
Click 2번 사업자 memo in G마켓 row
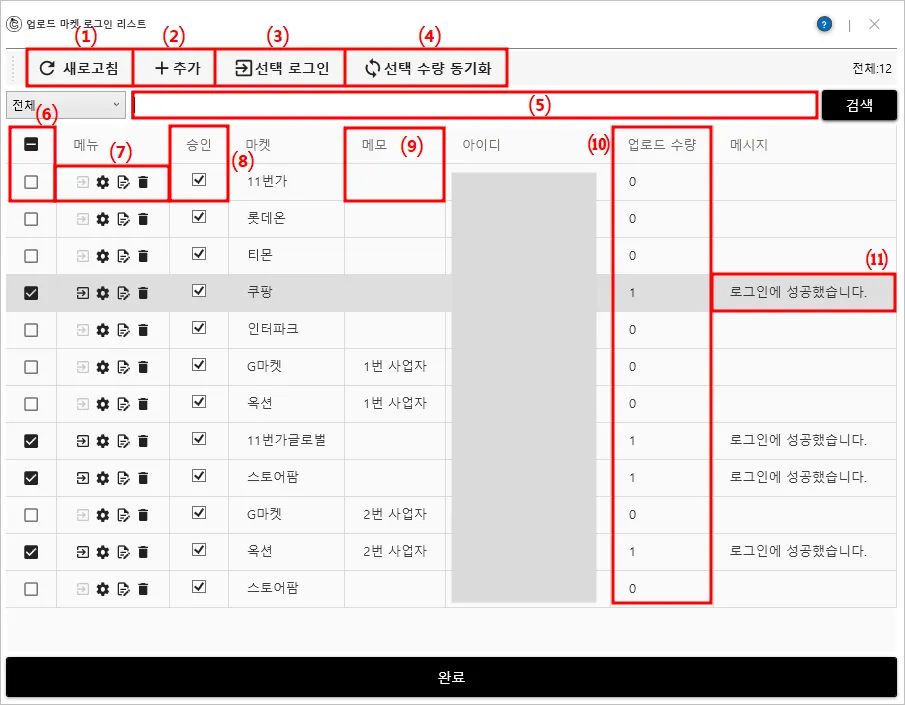(395, 514)
